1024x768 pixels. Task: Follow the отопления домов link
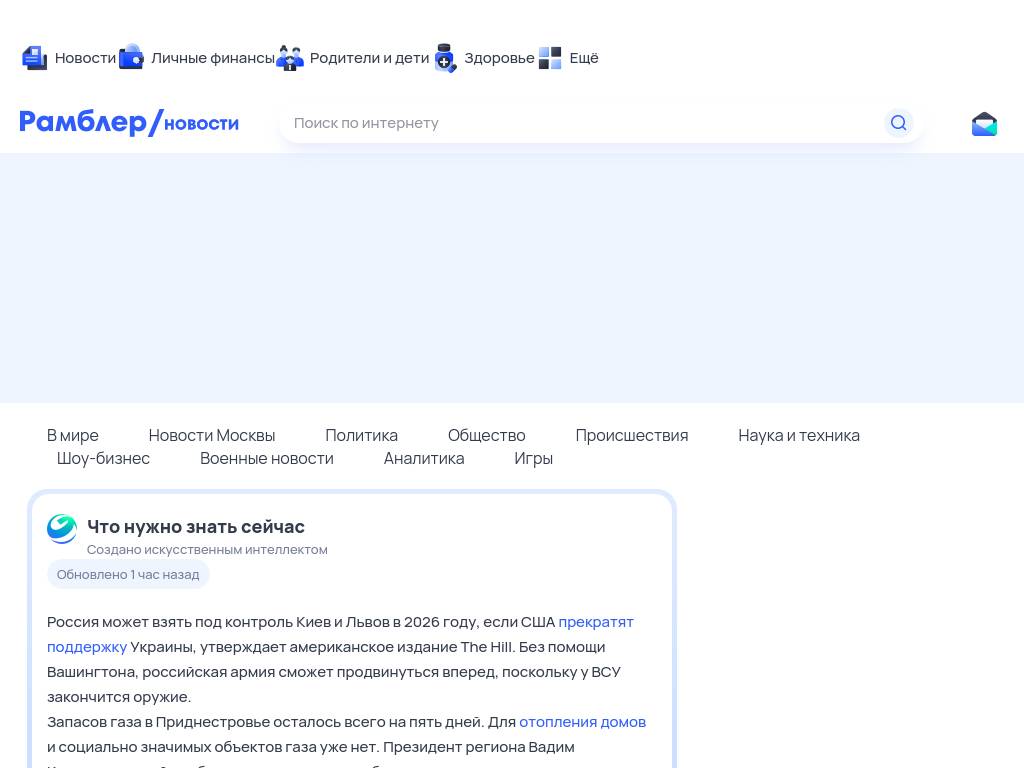click(x=582, y=721)
